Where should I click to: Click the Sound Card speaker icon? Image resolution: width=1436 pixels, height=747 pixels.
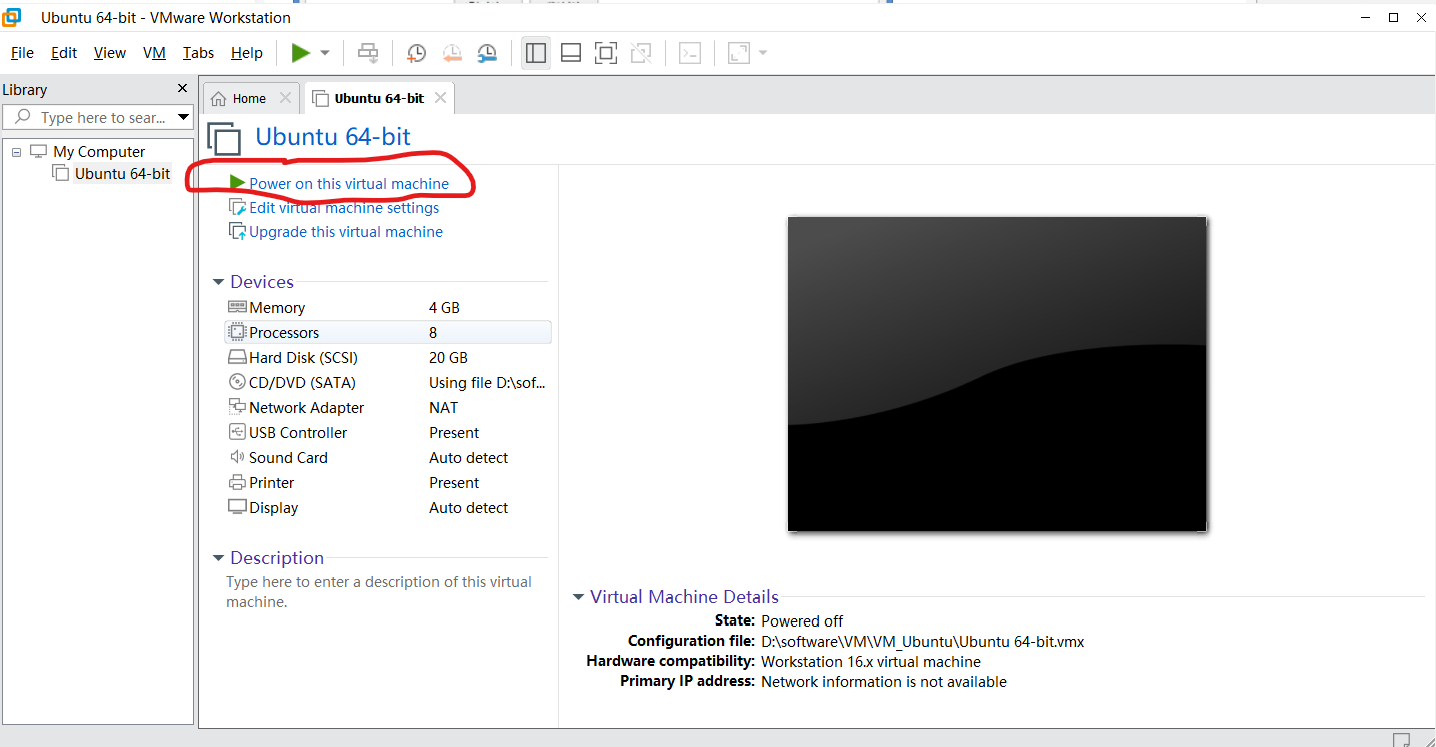237,457
